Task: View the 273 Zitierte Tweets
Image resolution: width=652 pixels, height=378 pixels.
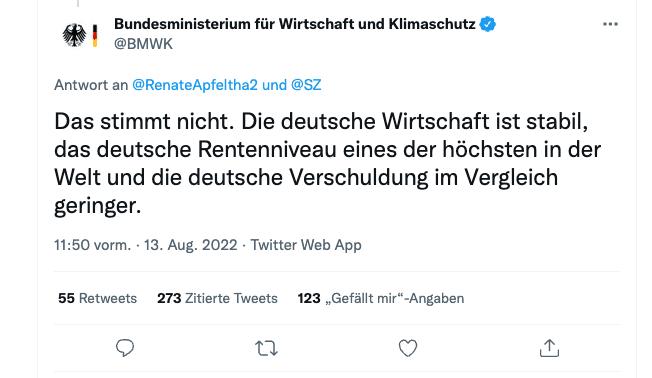Action: pos(217,298)
